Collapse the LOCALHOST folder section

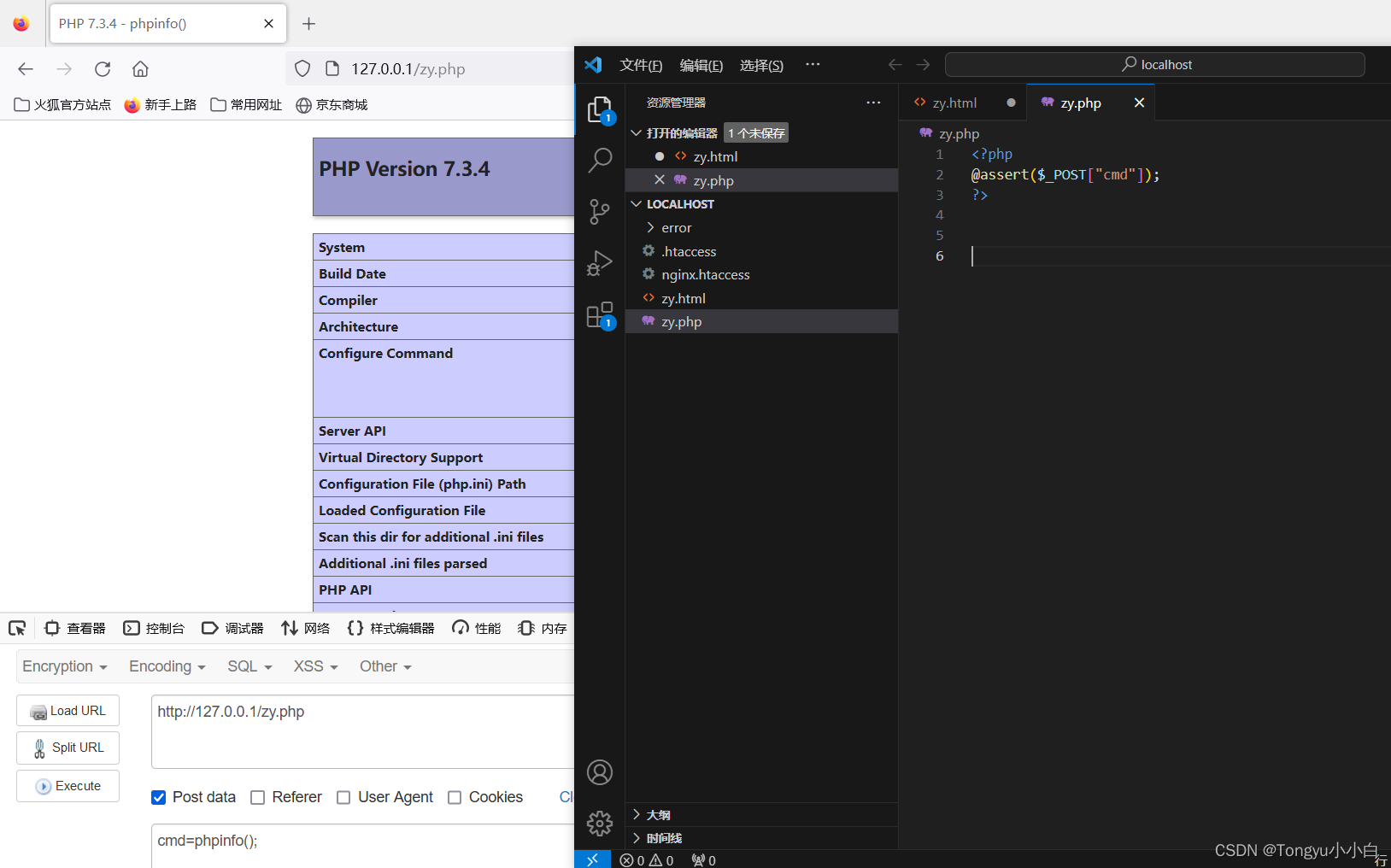pos(680,204)
